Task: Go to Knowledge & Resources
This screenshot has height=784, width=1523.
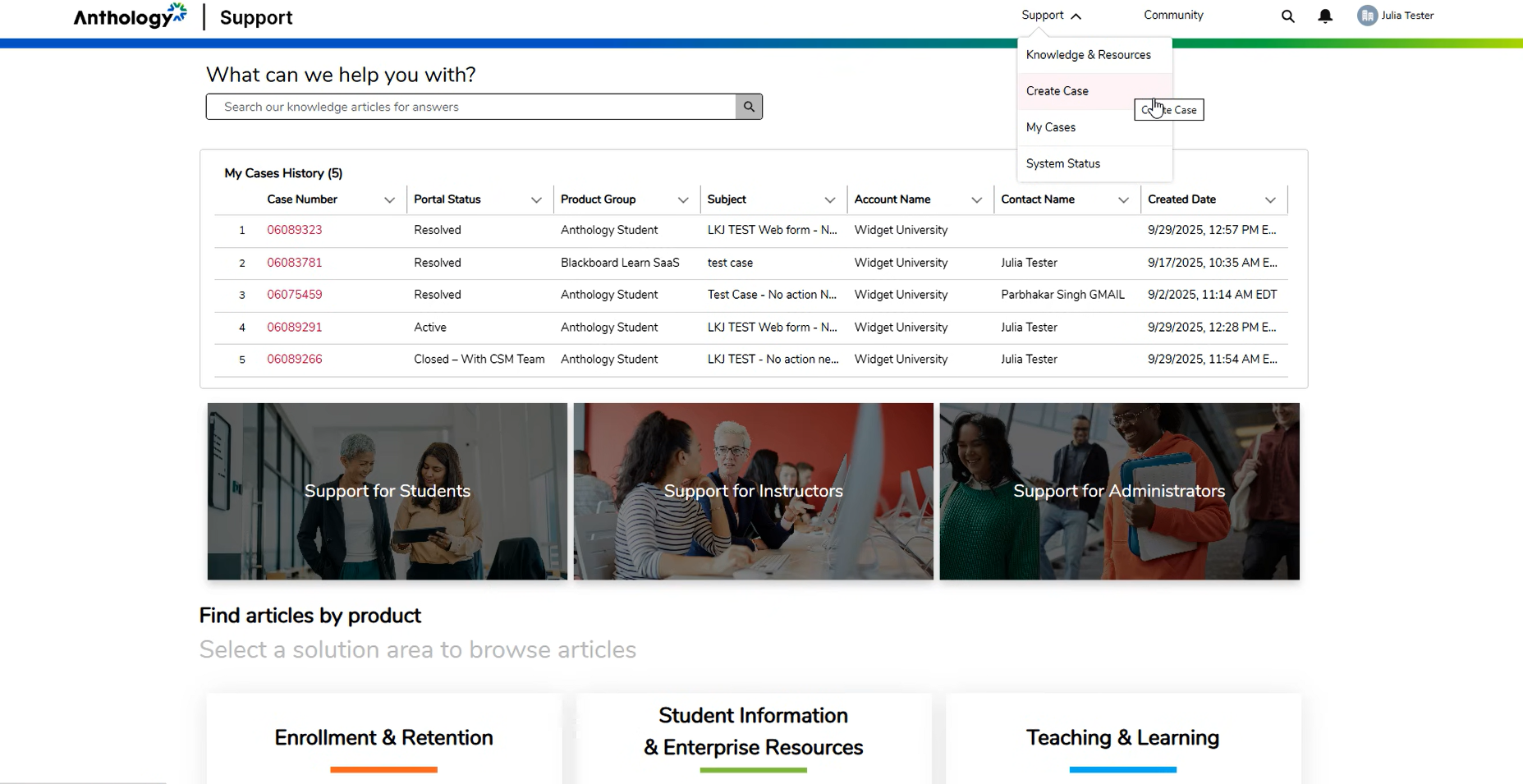Action: [x=1088, y=55]
